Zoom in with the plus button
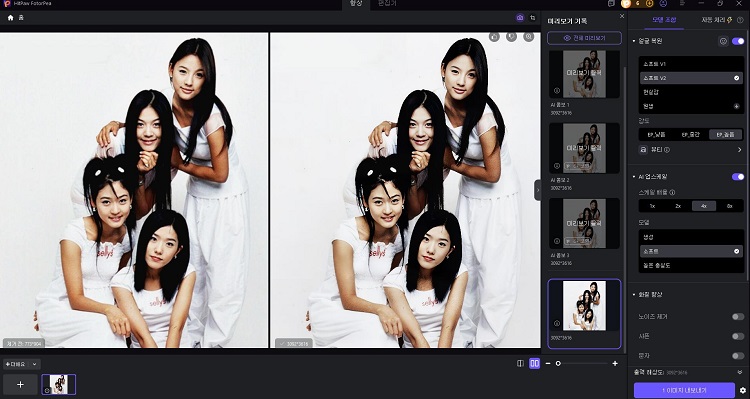This screenshot has height=399, width=750. pos(615,364)
